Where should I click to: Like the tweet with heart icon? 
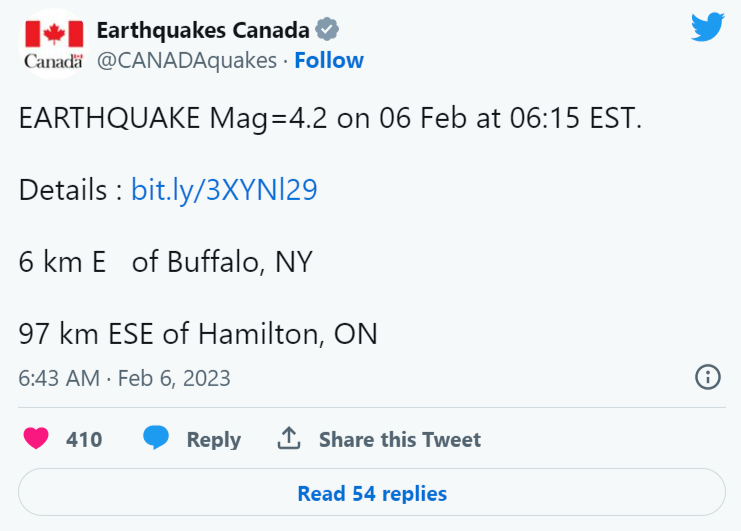click(36, 438)
